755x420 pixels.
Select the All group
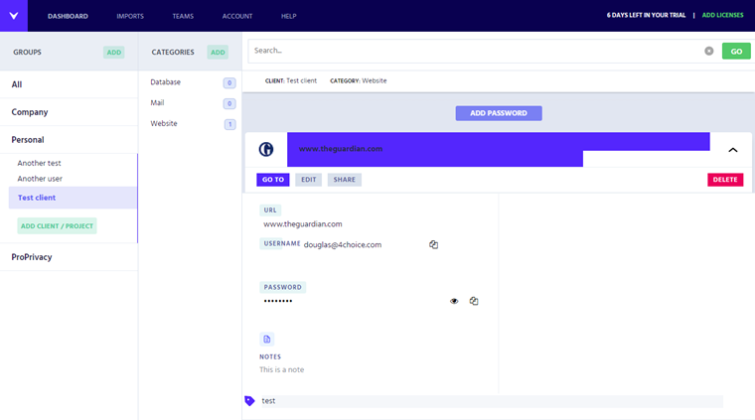pos(69,84)
